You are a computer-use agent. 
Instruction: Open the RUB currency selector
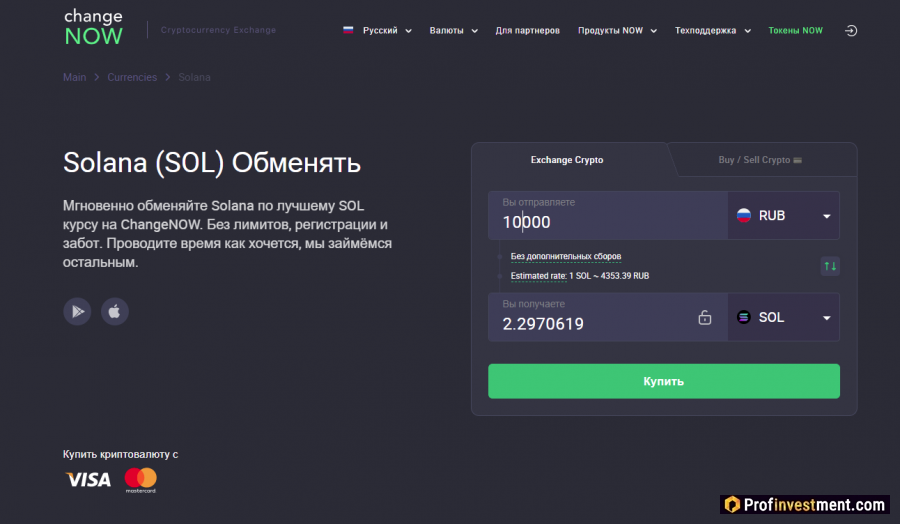783,216
